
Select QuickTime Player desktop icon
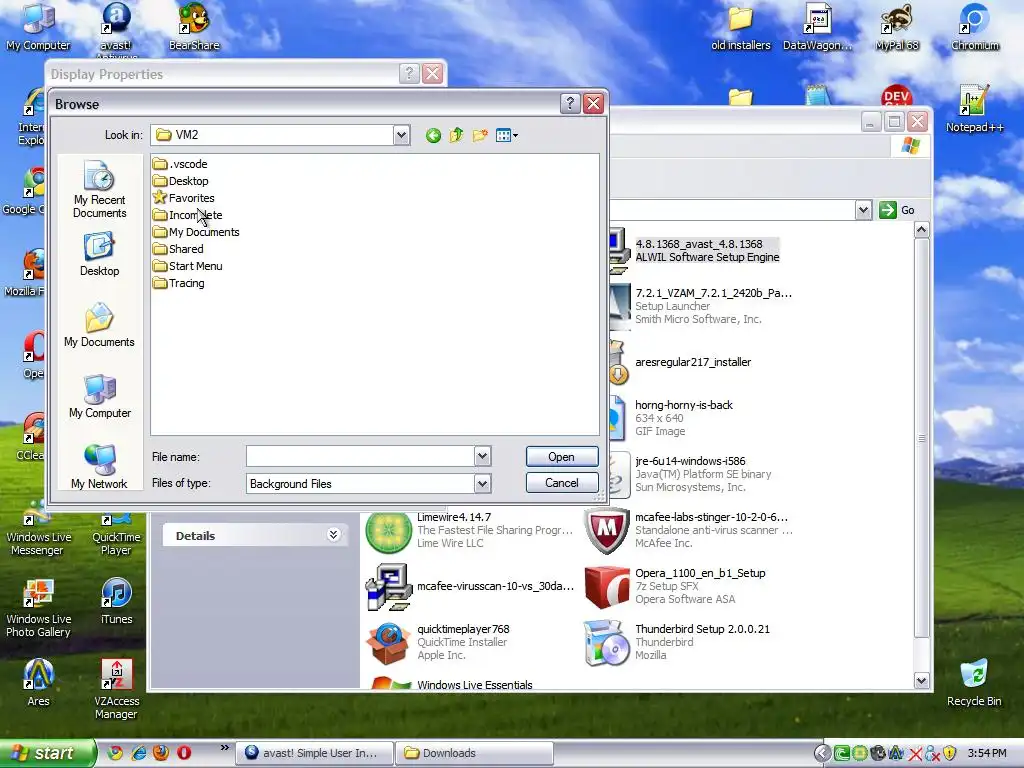116,536
